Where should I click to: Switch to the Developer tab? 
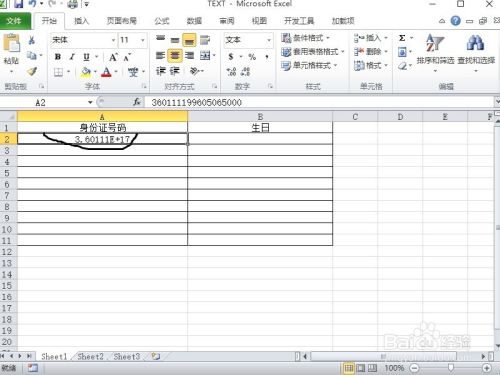coord(299,21)
